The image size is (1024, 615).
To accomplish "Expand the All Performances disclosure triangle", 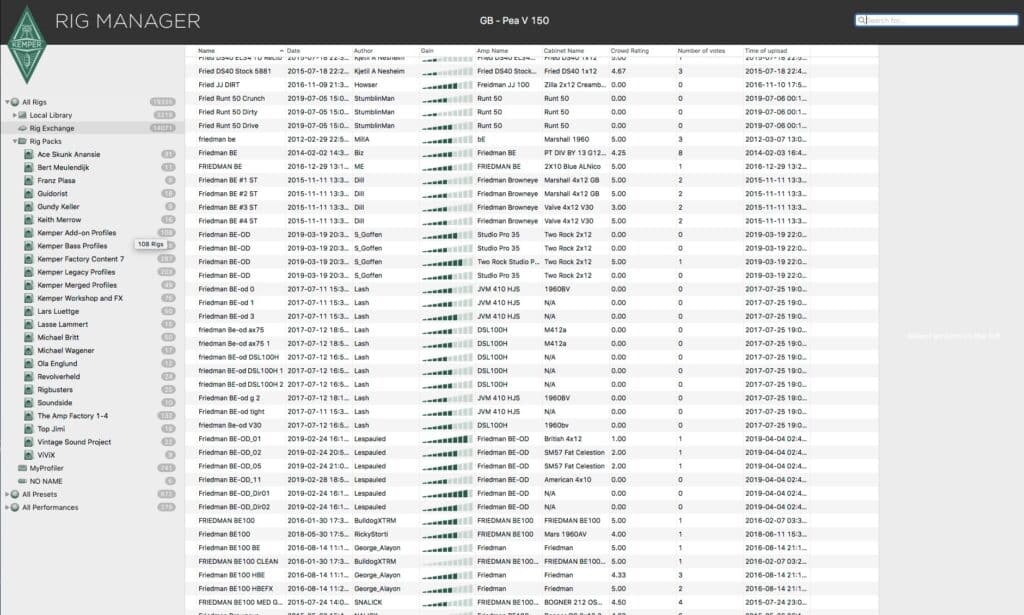I will point(7,507).
